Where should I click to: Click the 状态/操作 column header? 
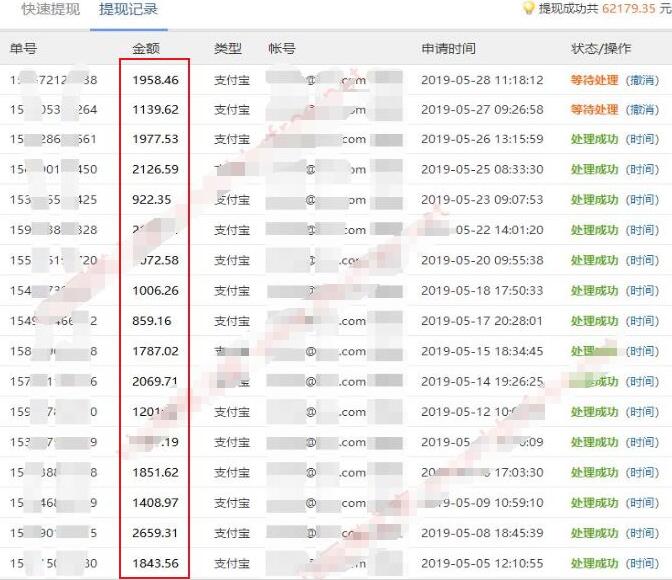coord(601,48)
